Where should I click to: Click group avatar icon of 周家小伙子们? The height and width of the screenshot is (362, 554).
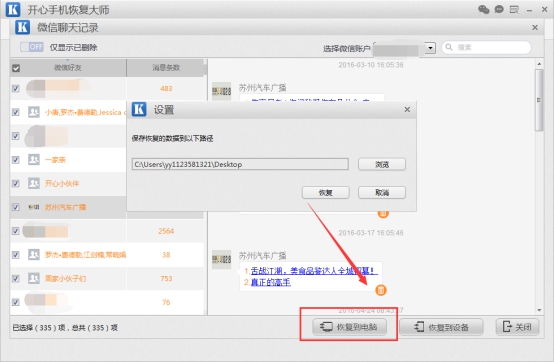[x=34, y=278]
